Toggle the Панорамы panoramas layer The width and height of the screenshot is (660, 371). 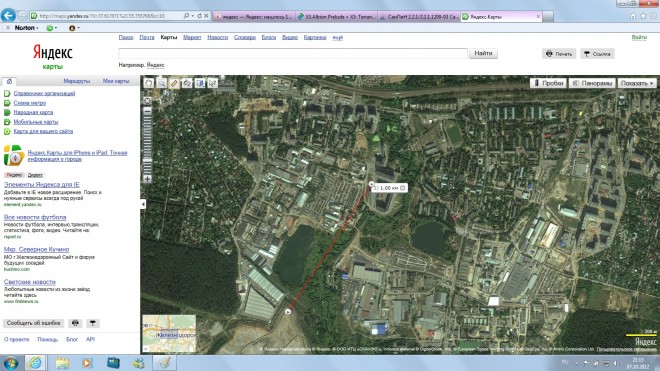click(x=592, y=83)
